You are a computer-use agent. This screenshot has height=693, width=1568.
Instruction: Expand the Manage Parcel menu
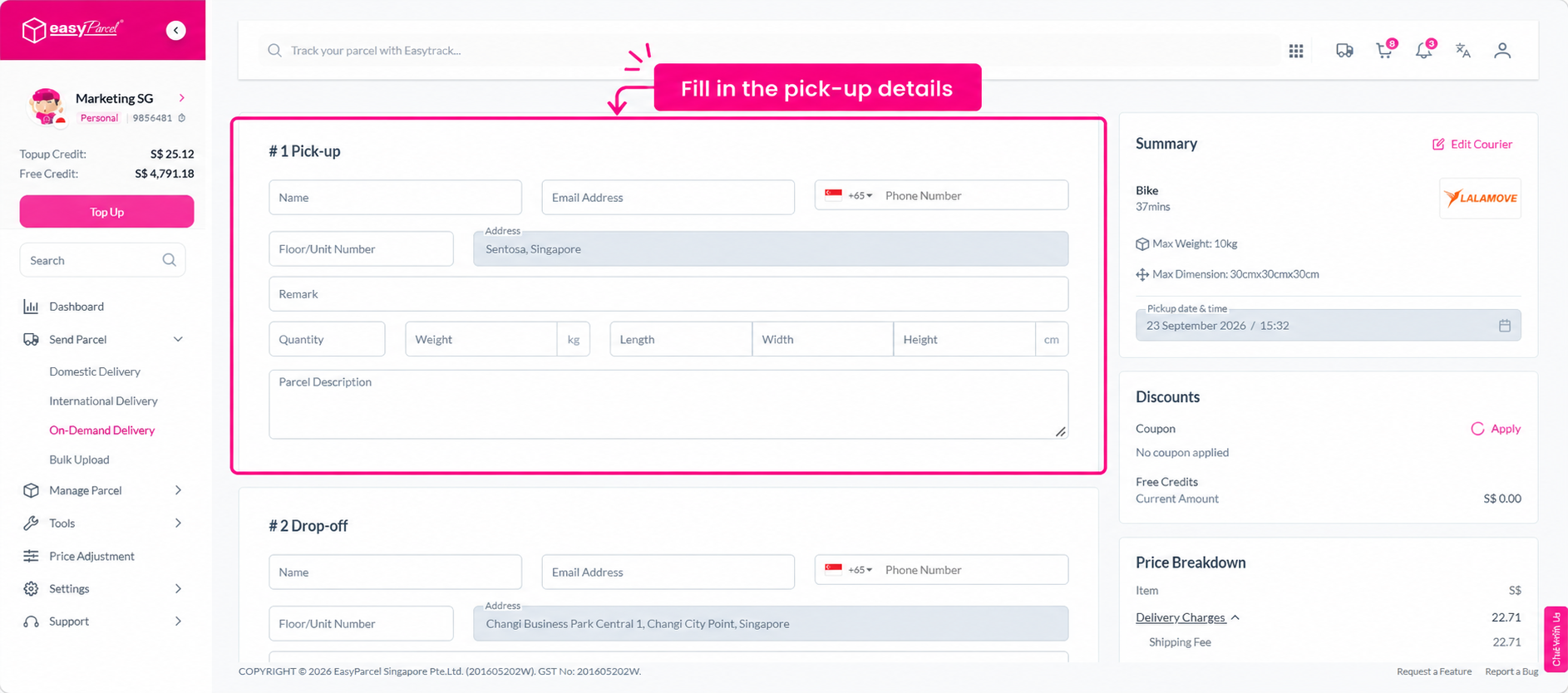point(178,490)
